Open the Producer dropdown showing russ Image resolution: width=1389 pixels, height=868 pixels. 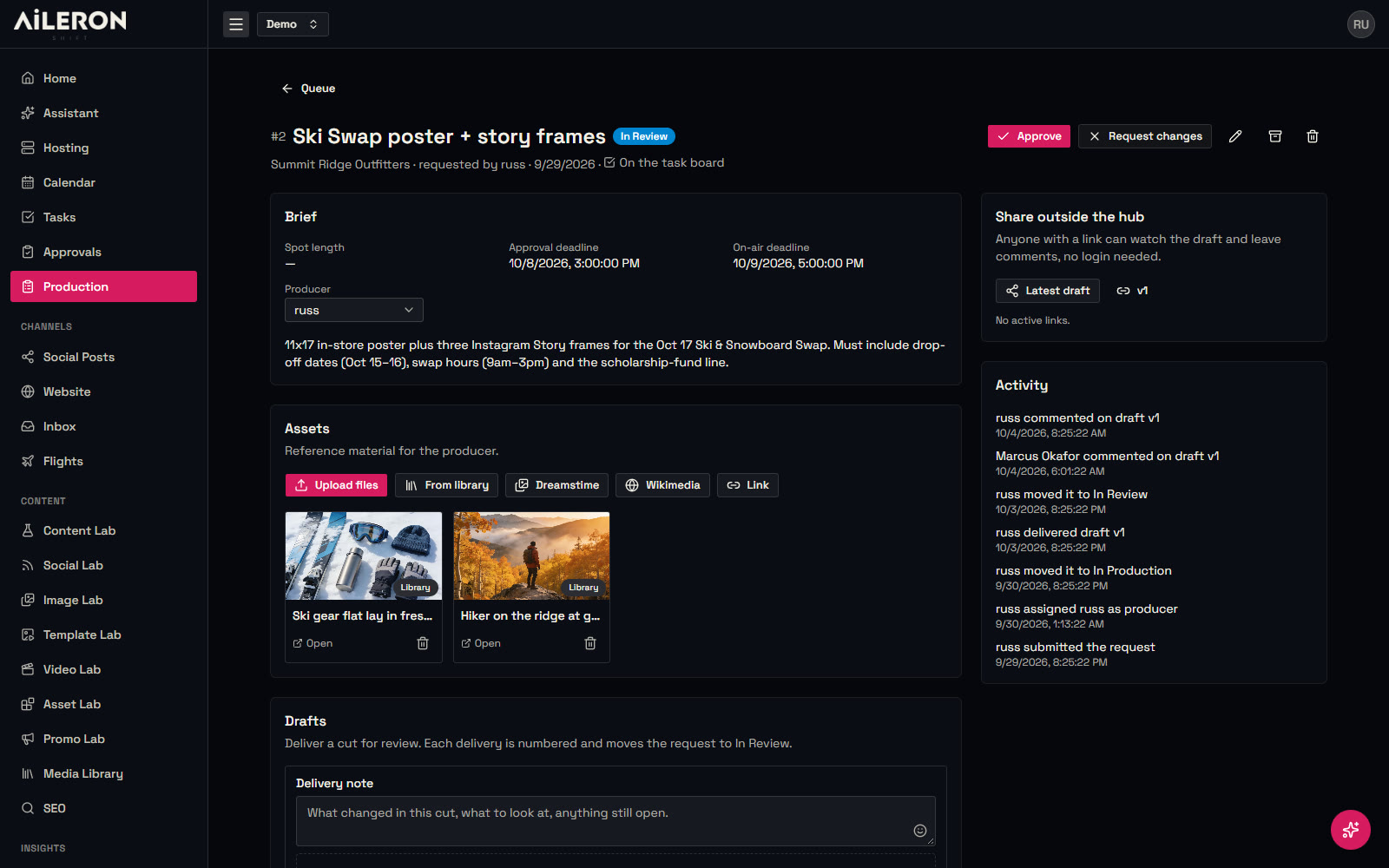click(354, 310)
